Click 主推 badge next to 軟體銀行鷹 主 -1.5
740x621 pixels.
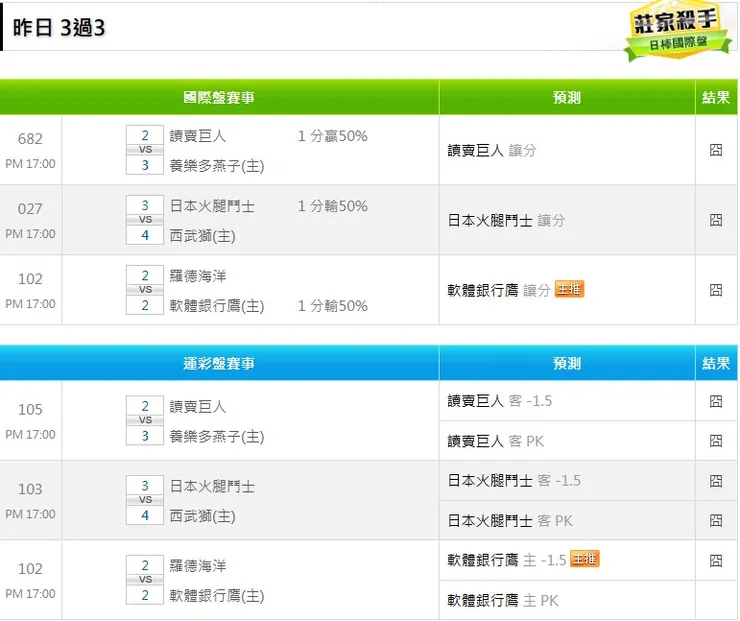point(585,559)
